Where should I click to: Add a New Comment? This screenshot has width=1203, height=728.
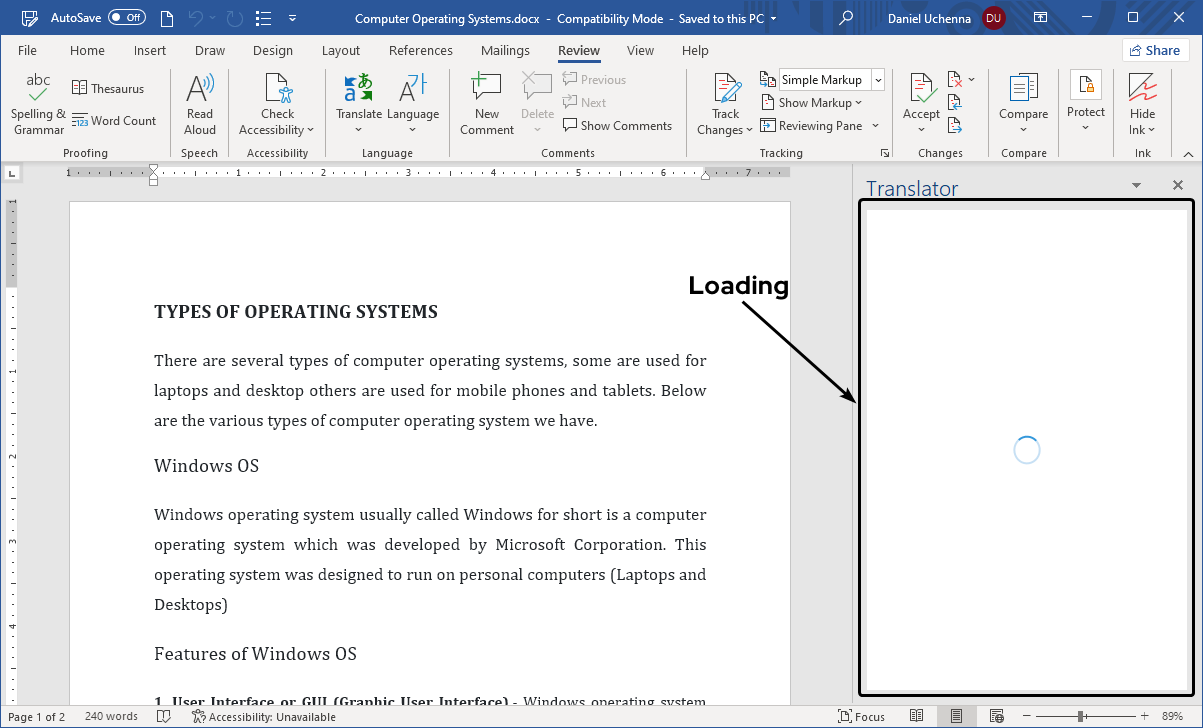(x=487, y=92)
